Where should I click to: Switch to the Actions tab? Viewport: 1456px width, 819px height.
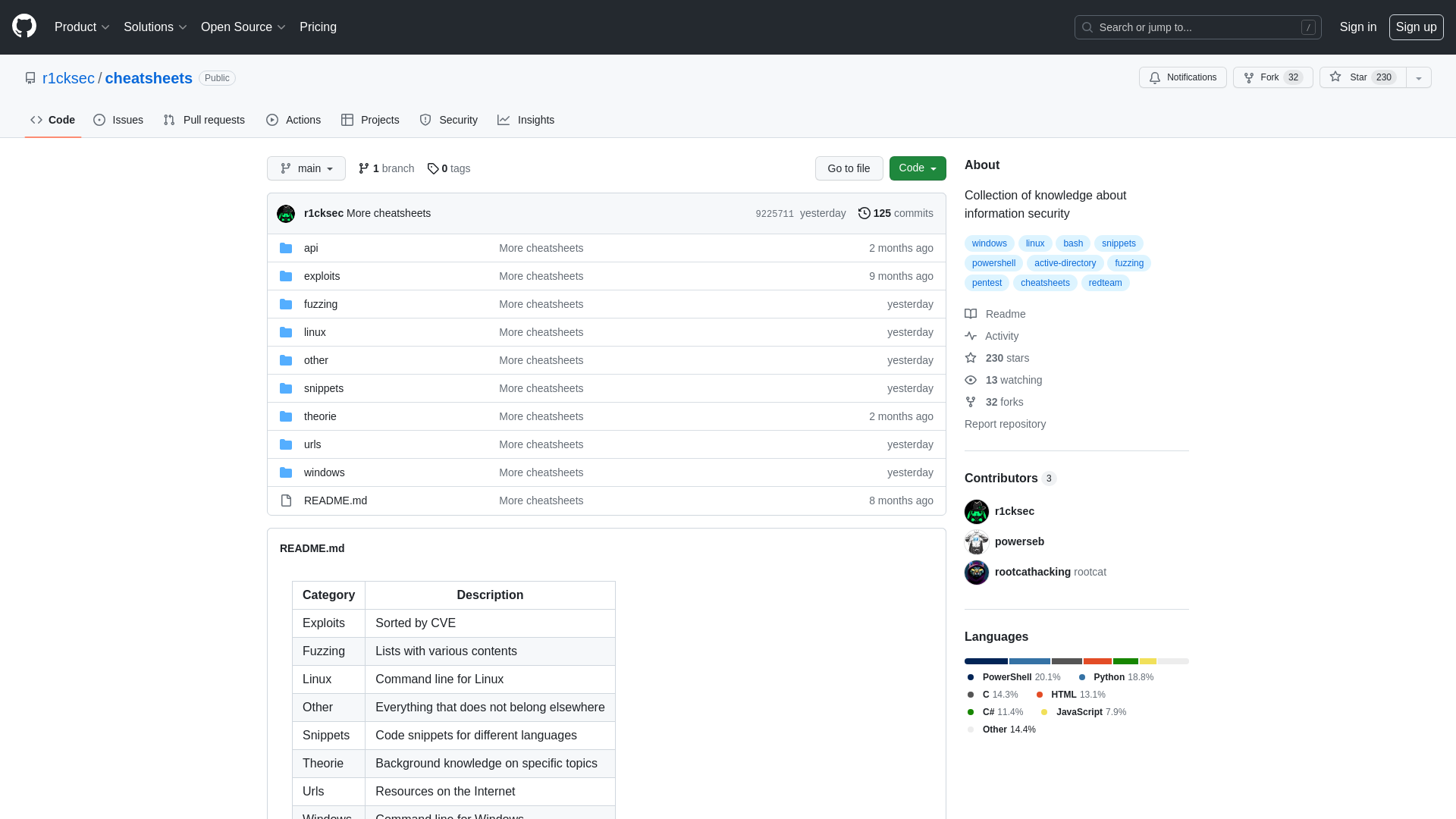point(293,120)
